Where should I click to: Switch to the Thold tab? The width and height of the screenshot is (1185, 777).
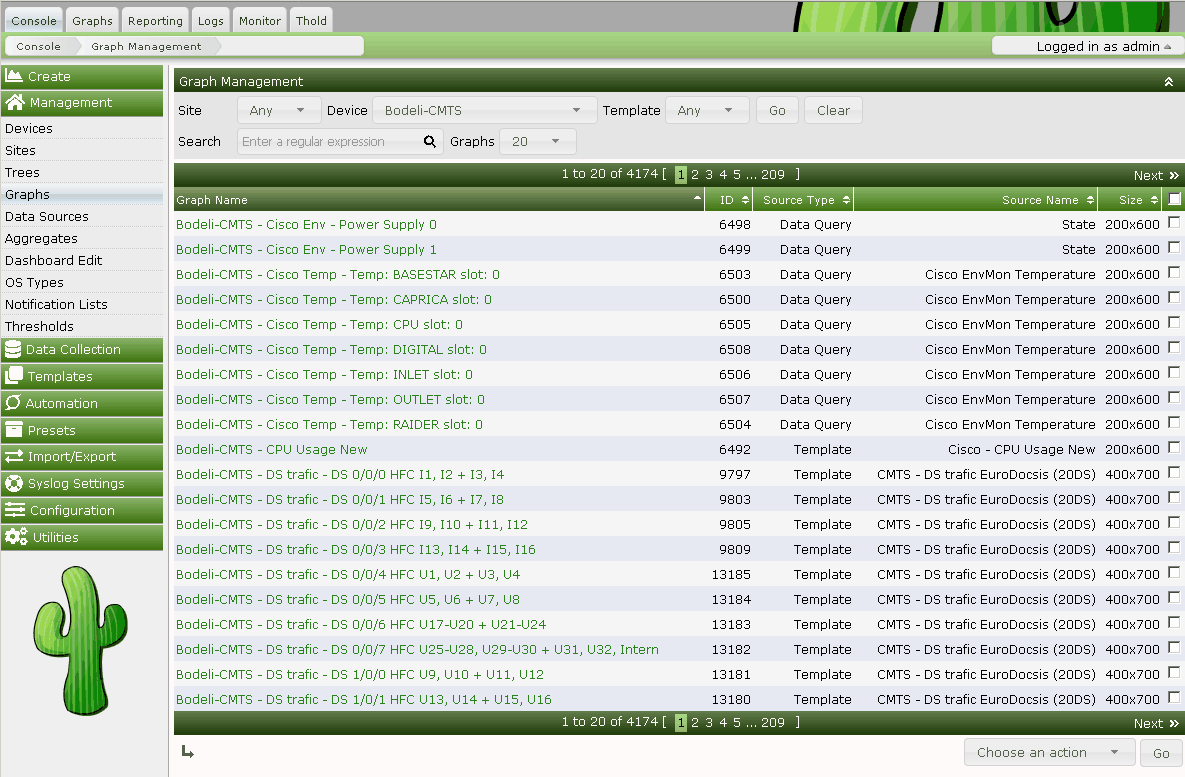point(311,20)
